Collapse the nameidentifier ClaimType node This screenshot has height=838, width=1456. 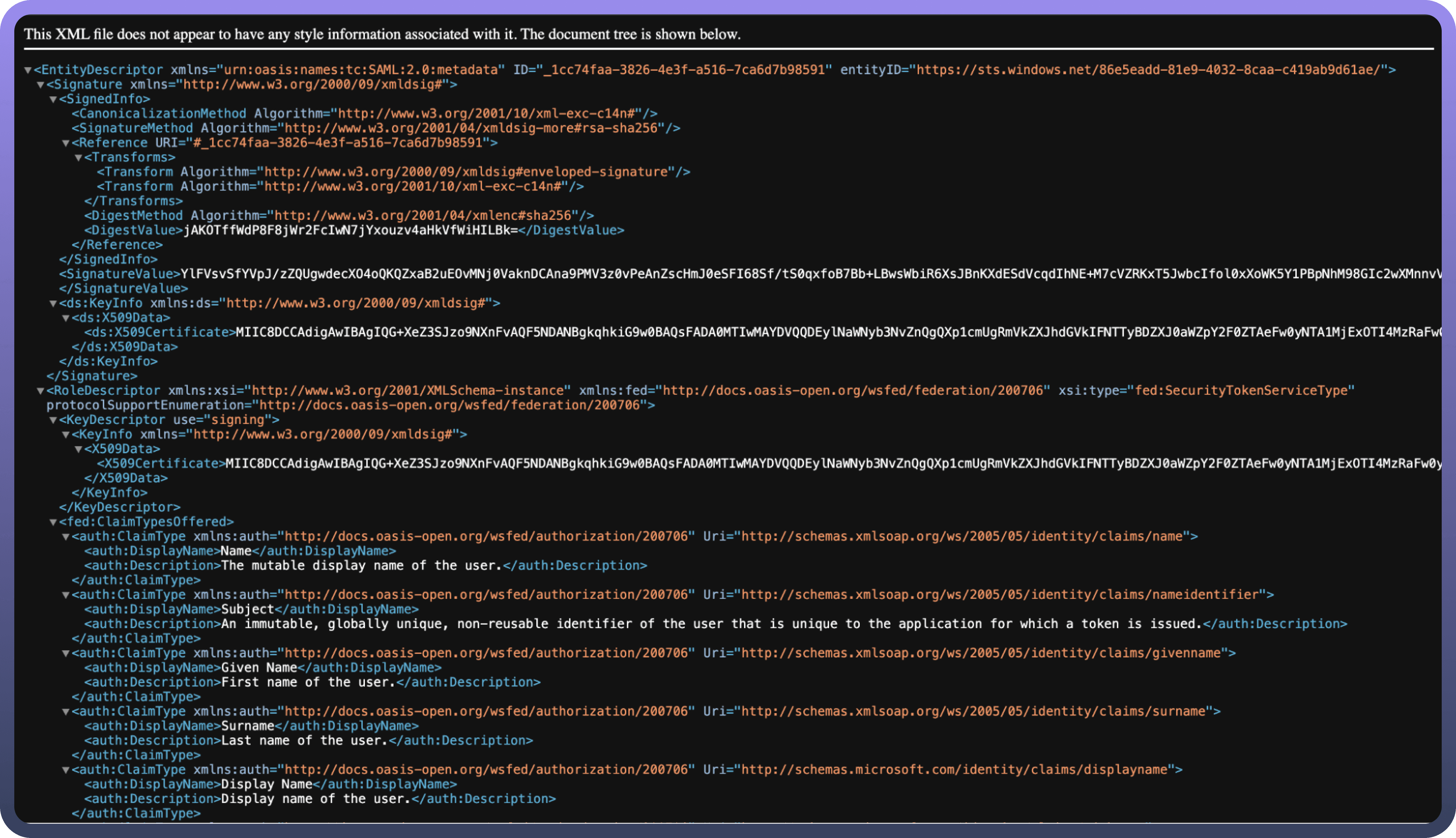pyautogui.click(x=66, y=595)
